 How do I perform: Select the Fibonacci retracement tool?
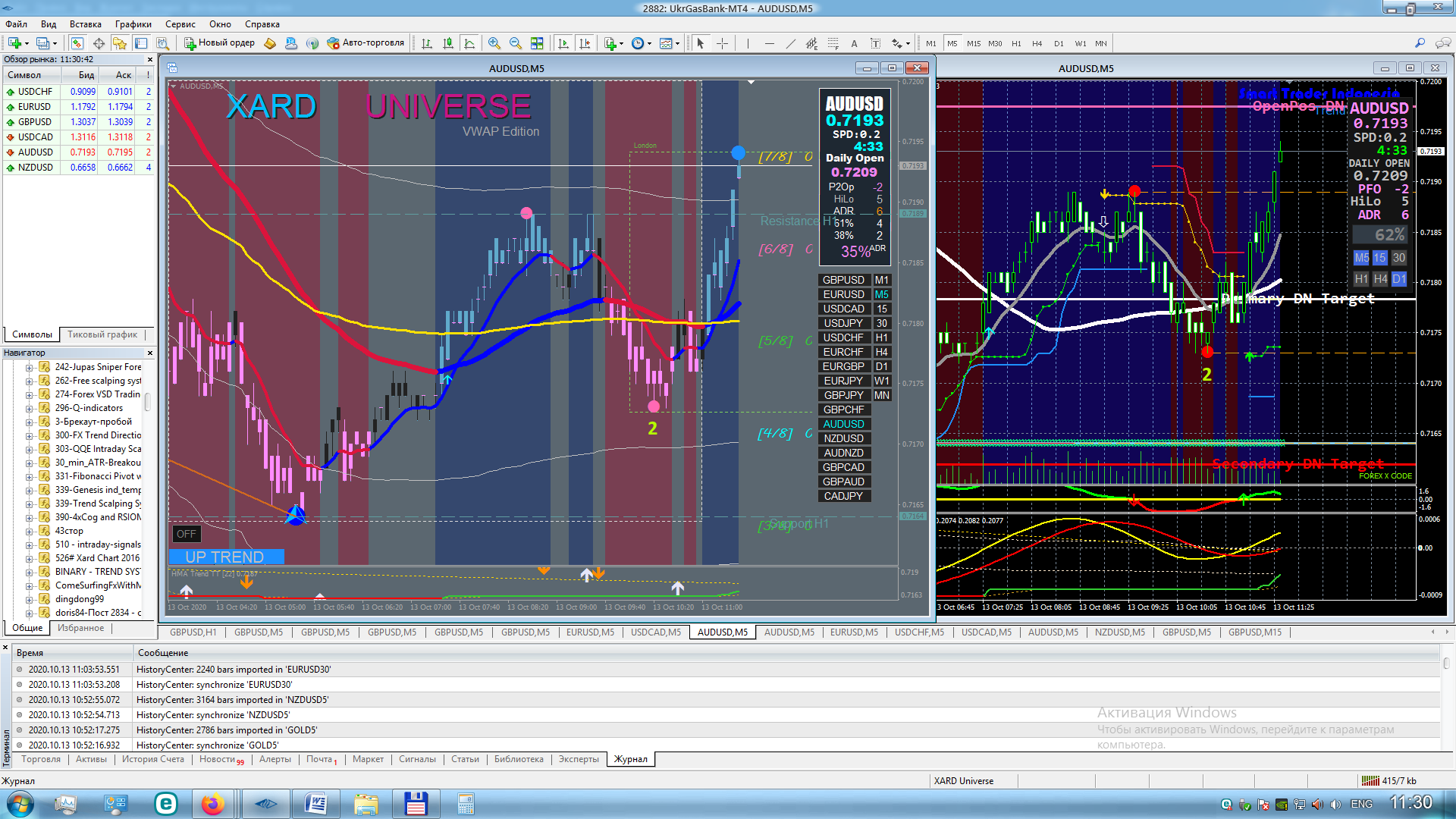(833, 43)
